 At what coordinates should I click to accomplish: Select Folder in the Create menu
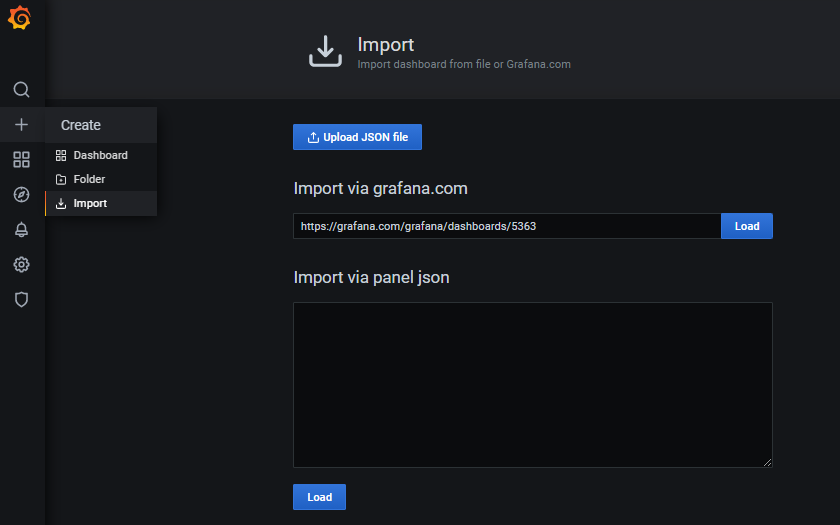click(x=101, y=179)
